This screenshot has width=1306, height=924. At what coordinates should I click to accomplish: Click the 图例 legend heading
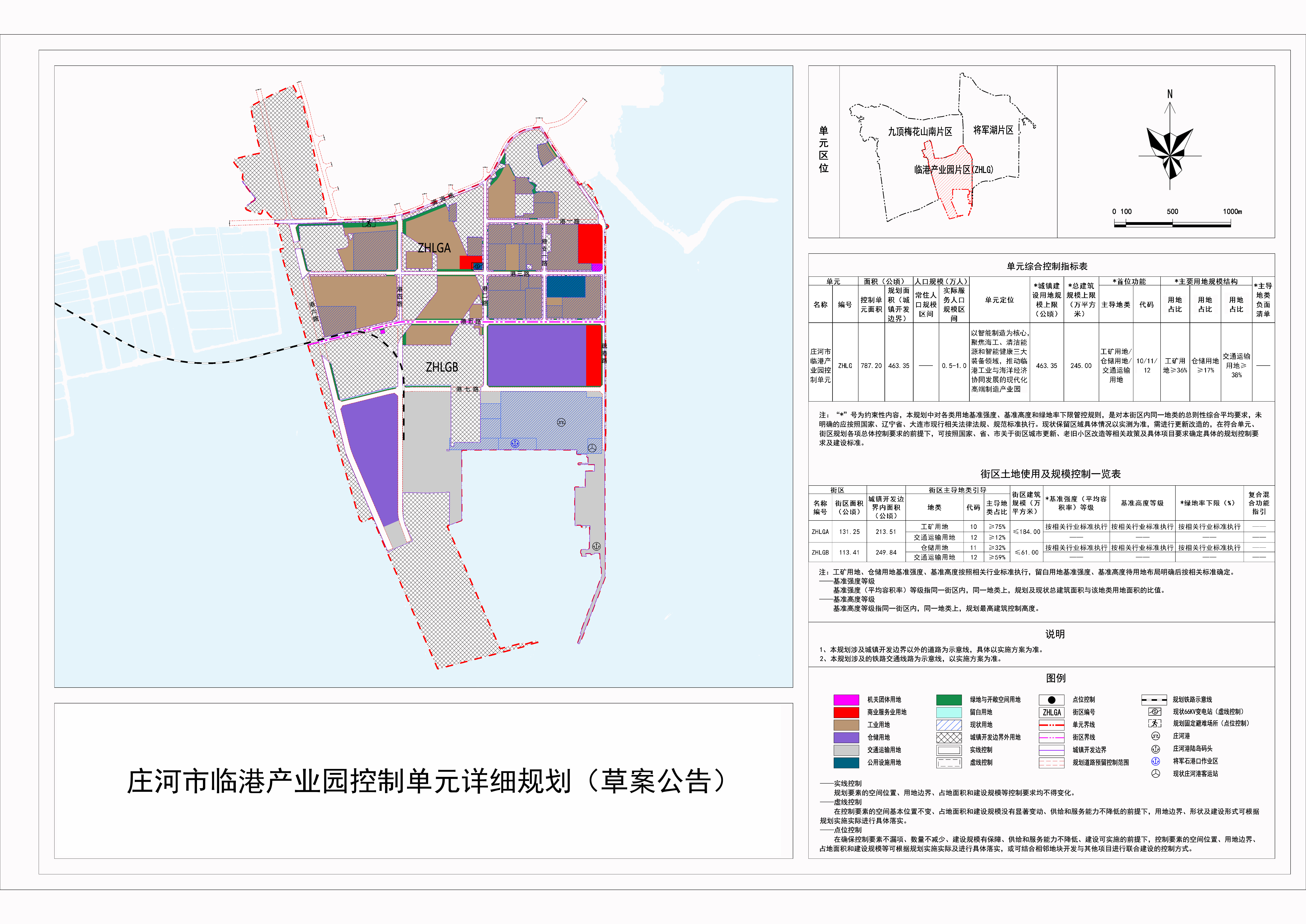(x=1056, y=678)
